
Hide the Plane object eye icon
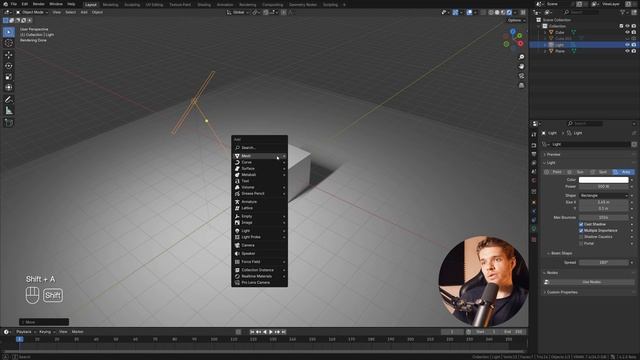627,51
